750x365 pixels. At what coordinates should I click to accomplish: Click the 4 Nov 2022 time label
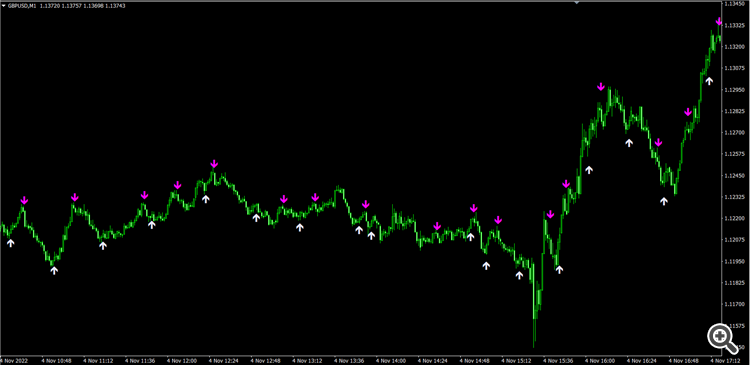pyautogui.click(x=13, y=361)
